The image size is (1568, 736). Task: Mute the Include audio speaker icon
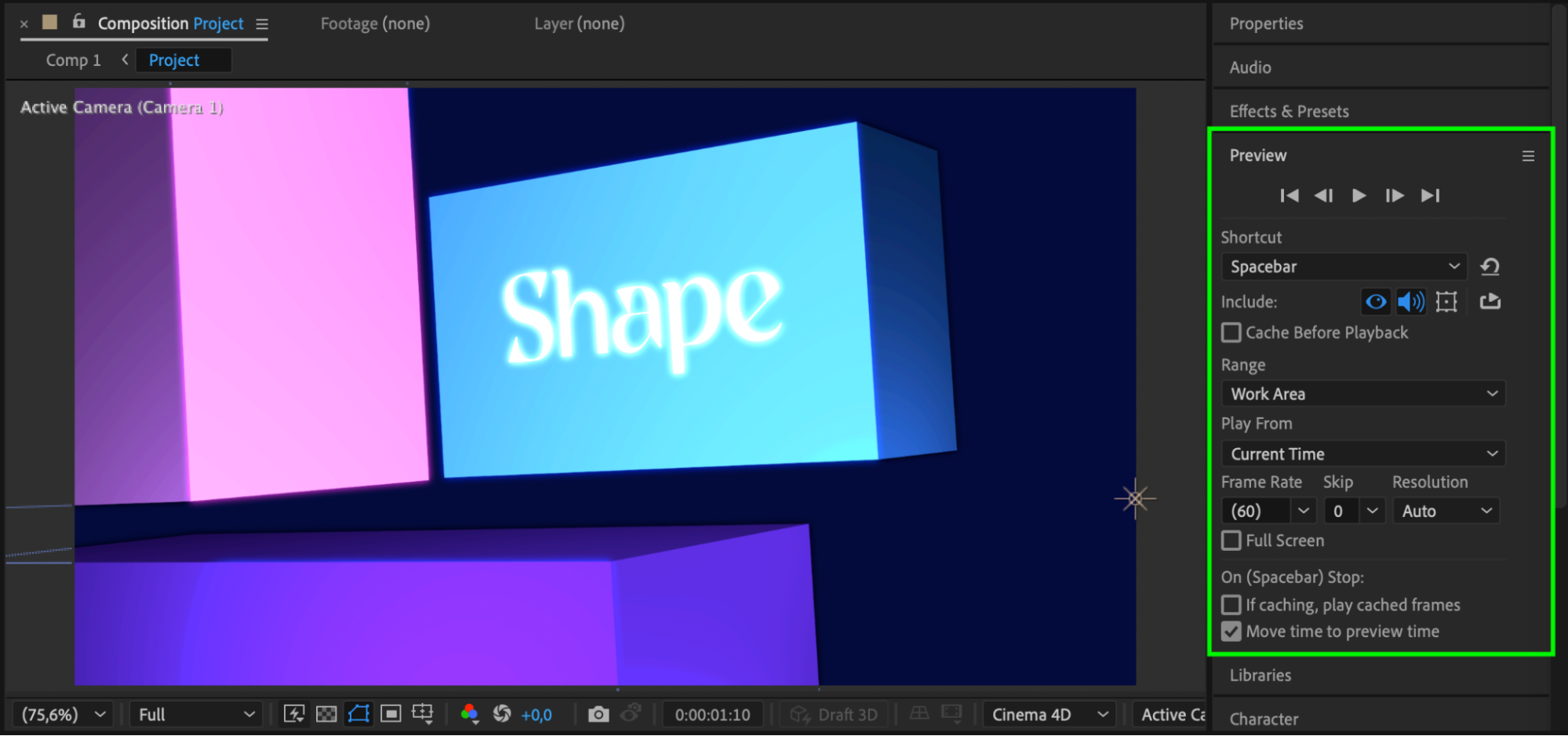pos(1410,301)
